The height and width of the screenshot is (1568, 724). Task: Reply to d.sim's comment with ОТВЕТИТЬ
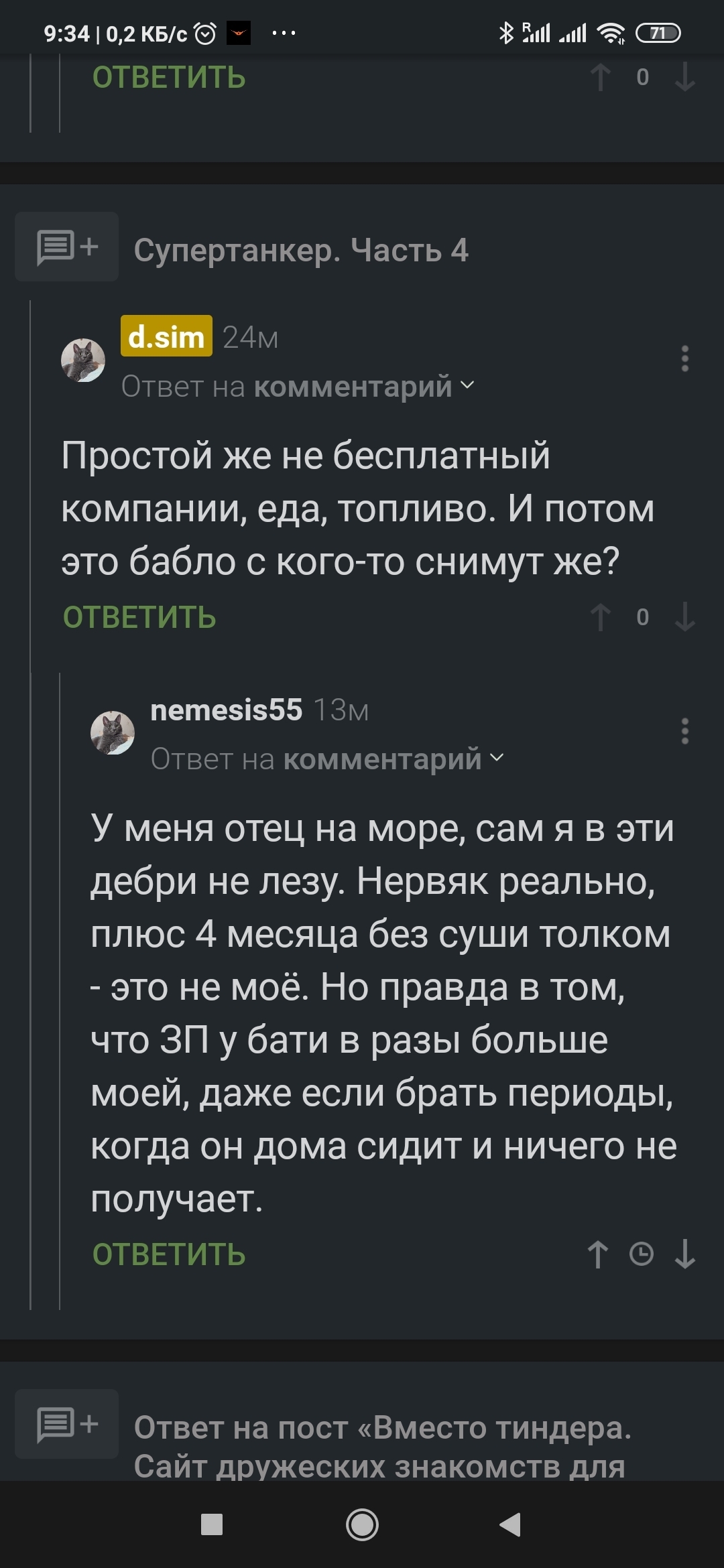coord(139,617)
